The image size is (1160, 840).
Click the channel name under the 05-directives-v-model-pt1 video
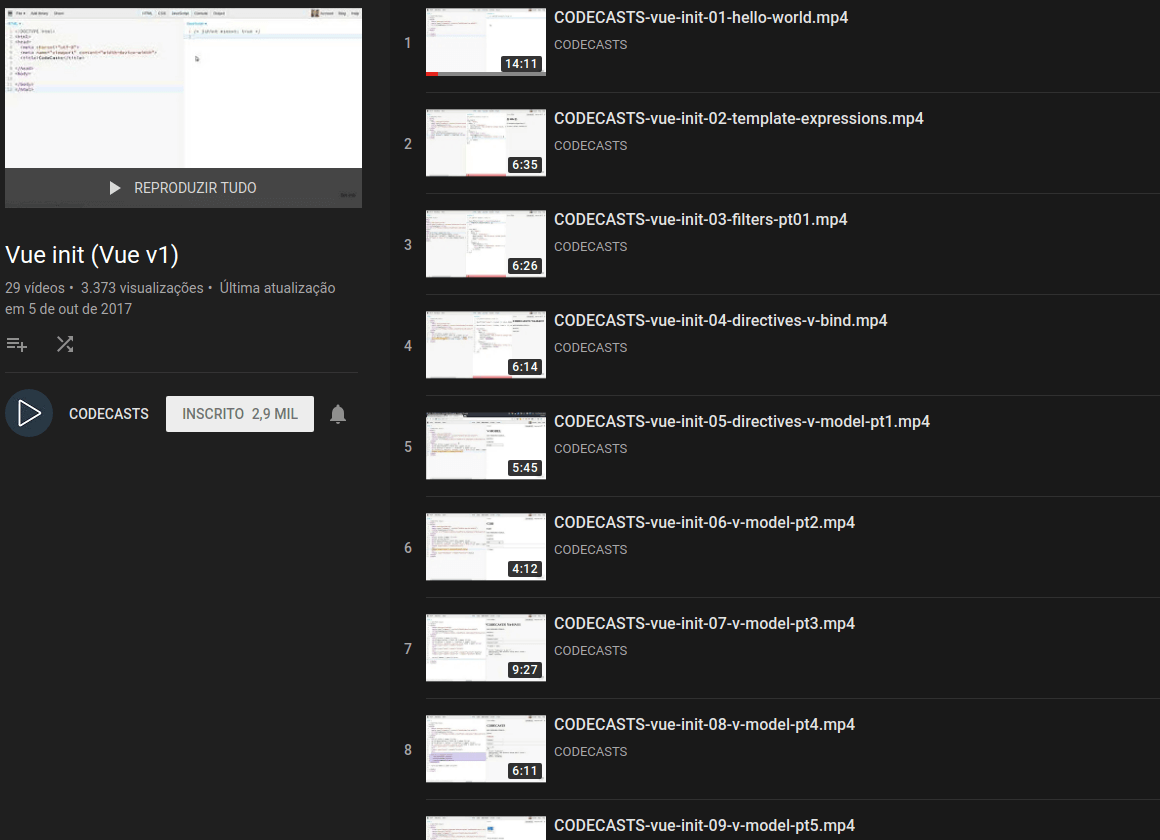(x=590, y=449)
